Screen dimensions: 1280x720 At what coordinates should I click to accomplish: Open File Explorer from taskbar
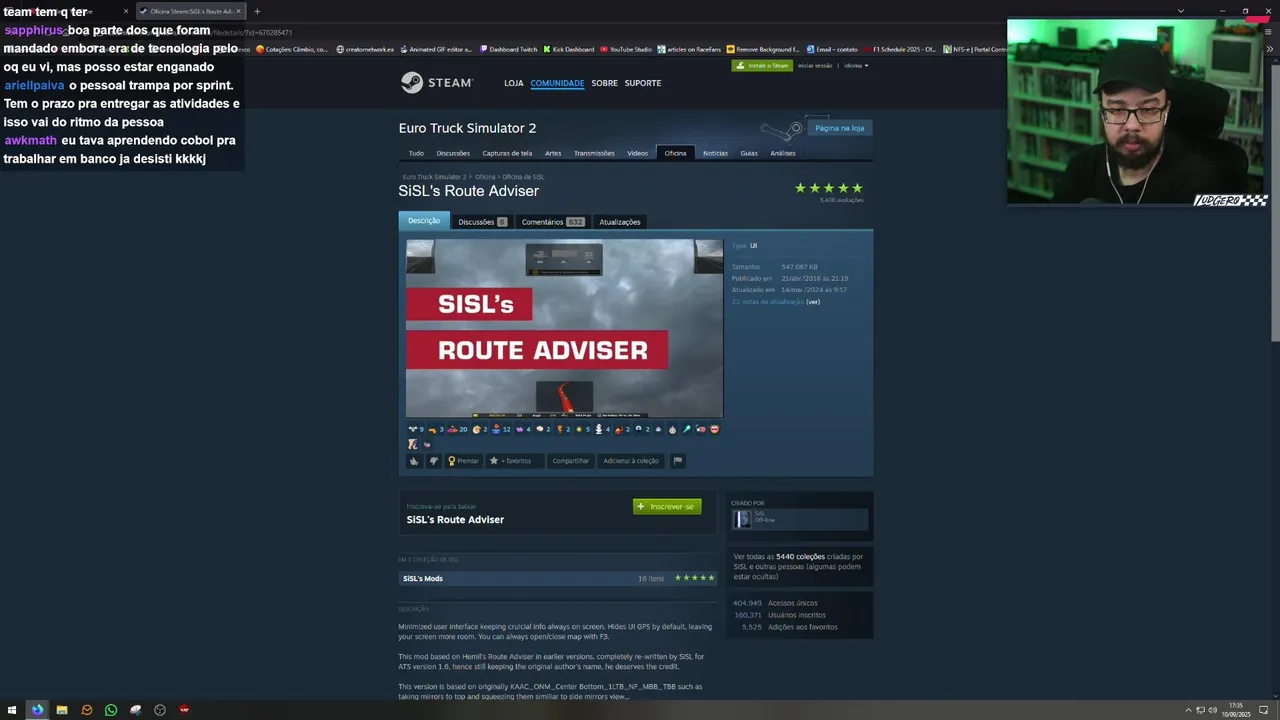[x=62, y=710]
